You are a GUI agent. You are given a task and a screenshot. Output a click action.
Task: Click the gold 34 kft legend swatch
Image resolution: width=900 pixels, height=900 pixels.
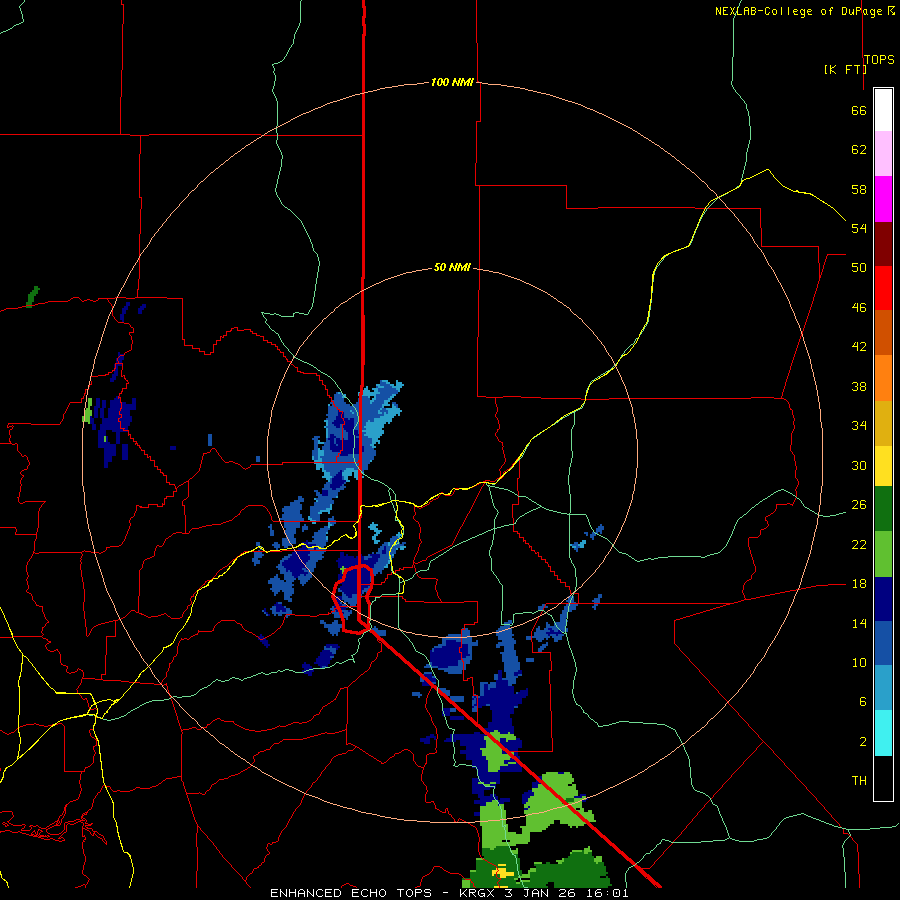click(x=883, y=424)
